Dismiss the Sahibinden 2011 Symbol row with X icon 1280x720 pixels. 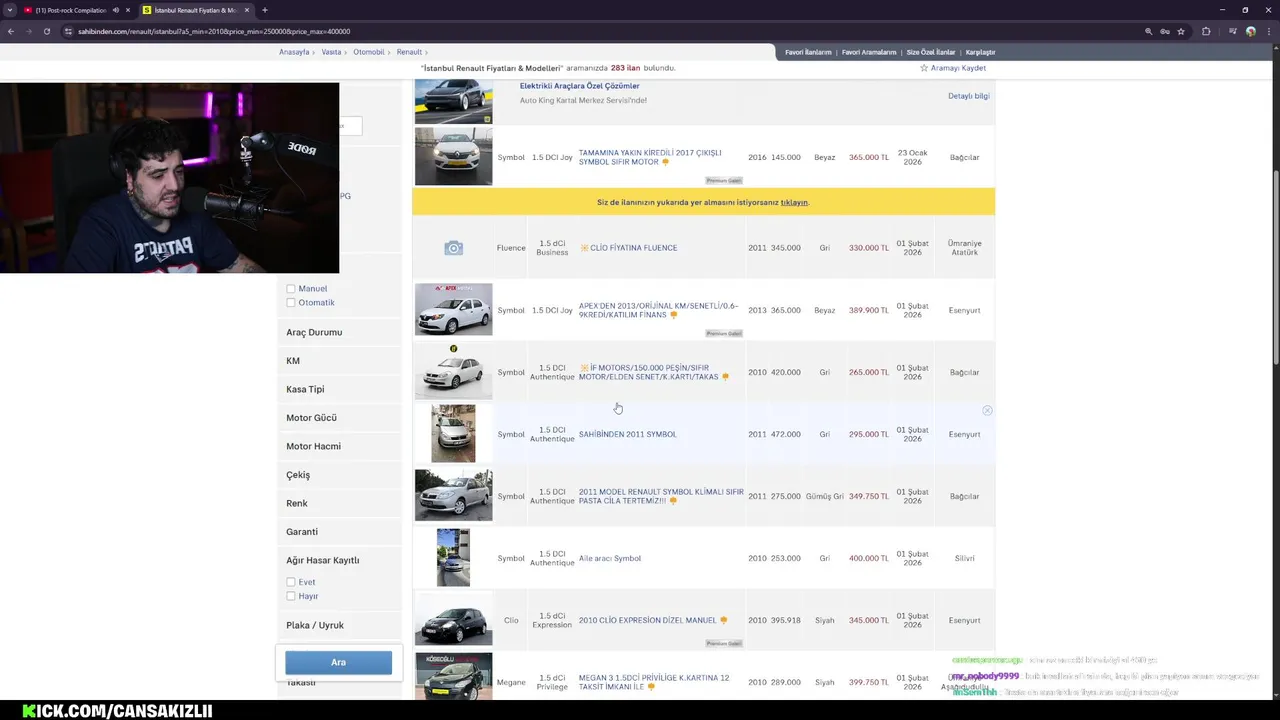pyautogui.click(x=987, y=411)
